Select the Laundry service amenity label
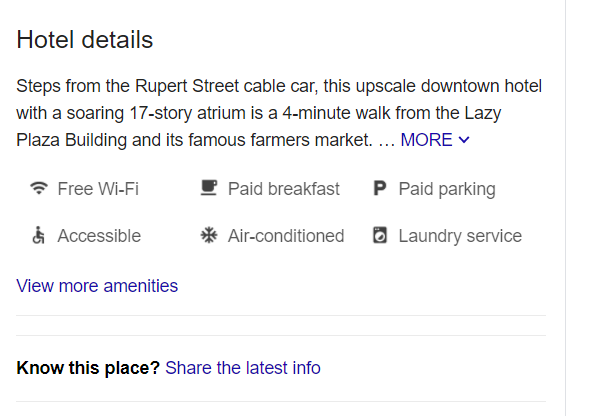This screenshot has height=416, width=605. [x=460, y=236]
